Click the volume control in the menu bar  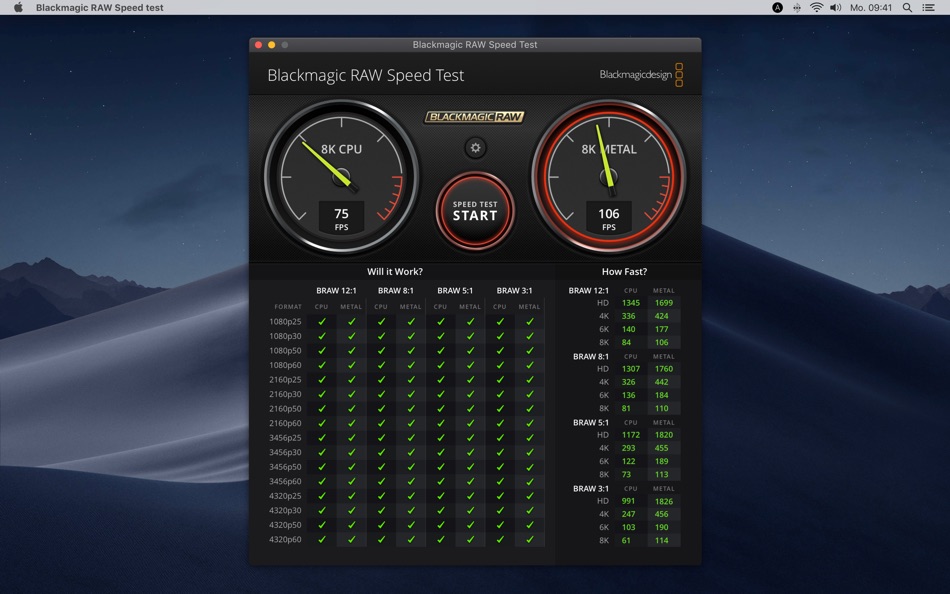pos(836,7)
